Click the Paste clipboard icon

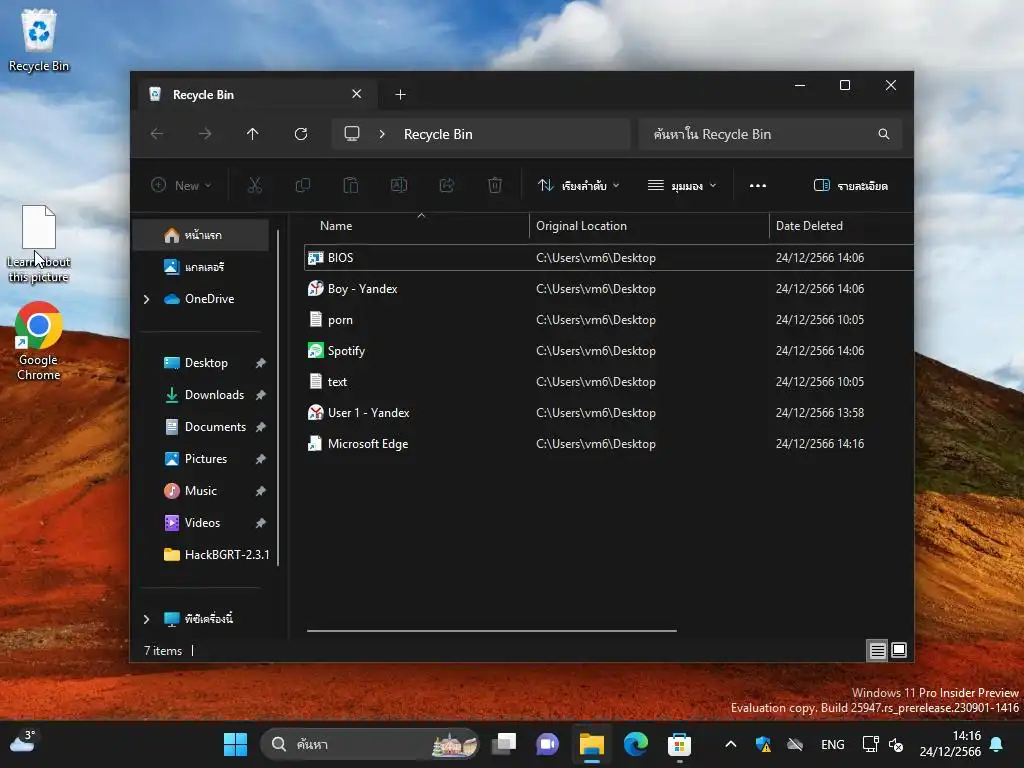coord(351,185)
